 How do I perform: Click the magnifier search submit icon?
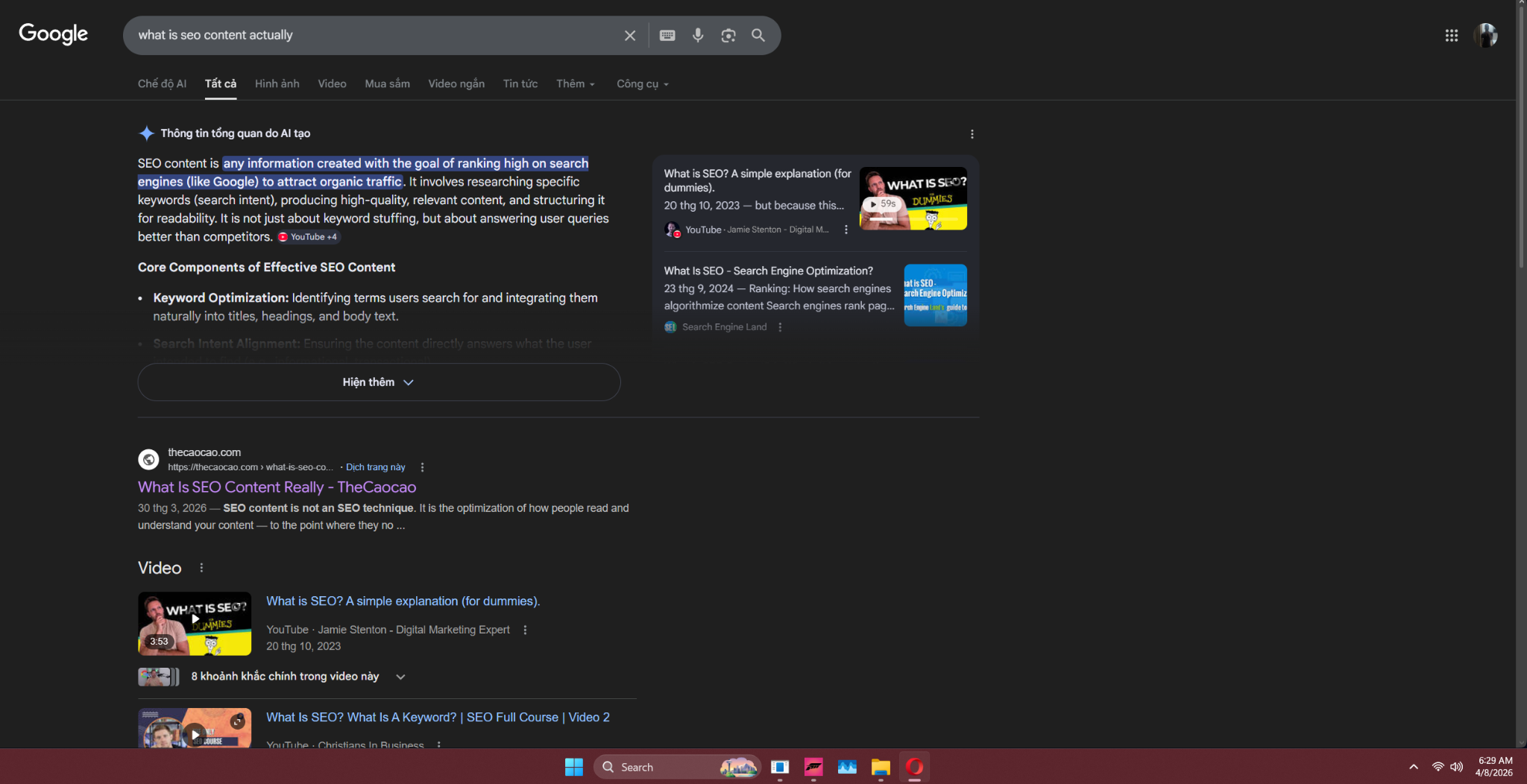click(x=758, y=35)
